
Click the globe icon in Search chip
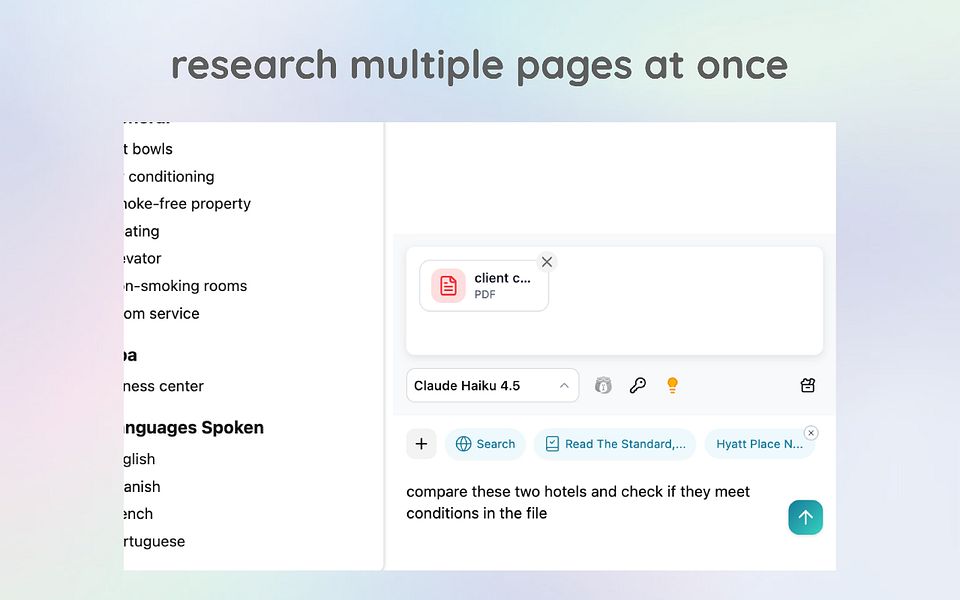(x=463, y=444)
